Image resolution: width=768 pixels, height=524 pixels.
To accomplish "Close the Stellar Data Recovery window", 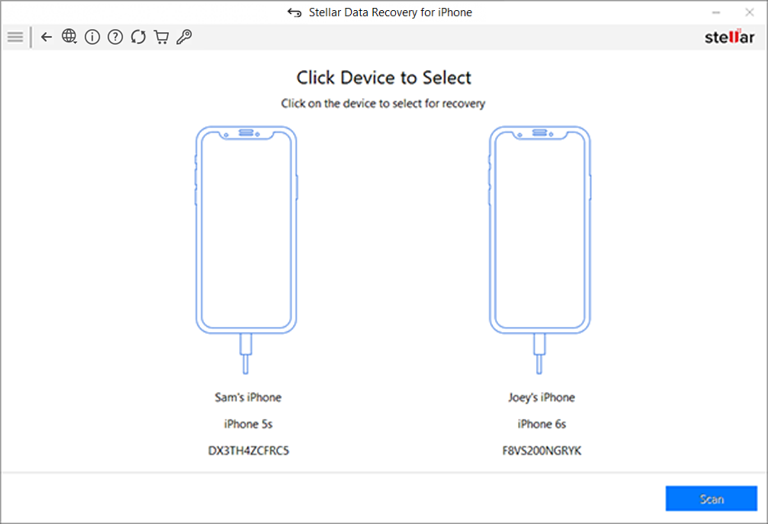I will (x=747, y=12).
